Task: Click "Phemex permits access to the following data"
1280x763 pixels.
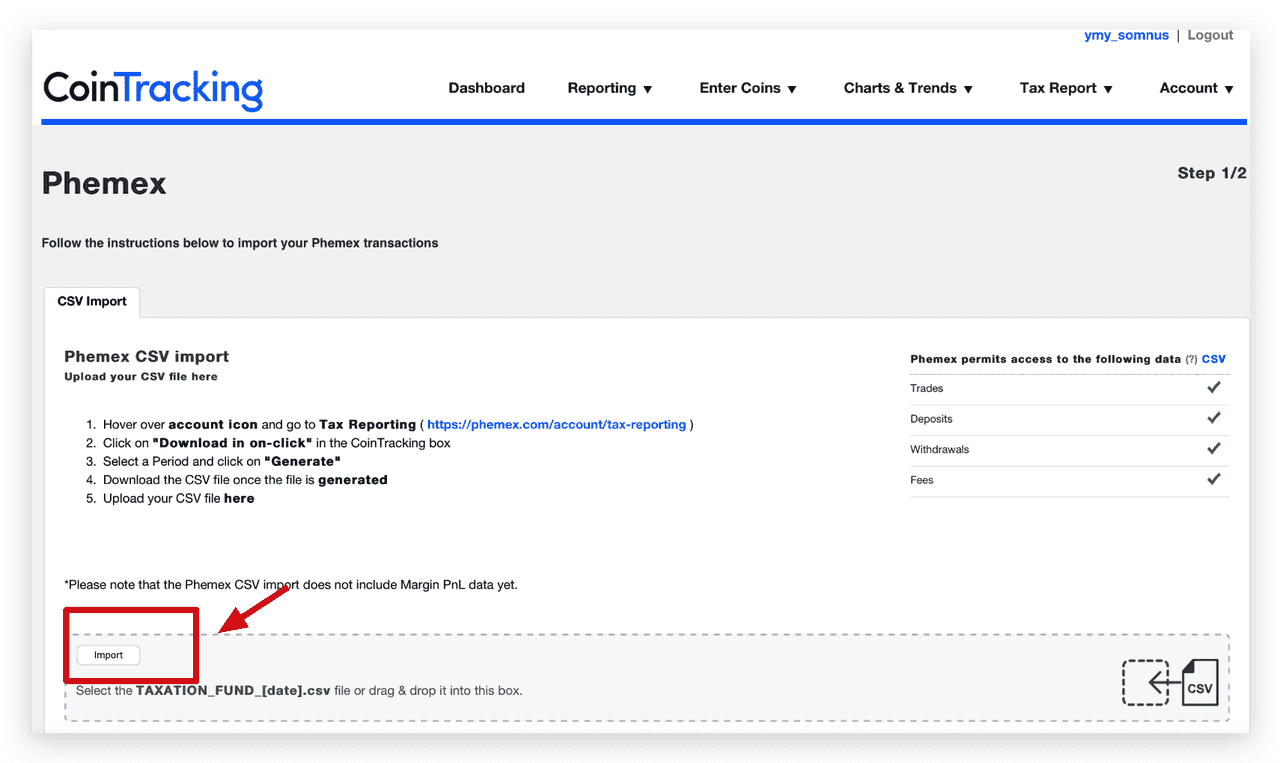Action: (1045, 359)
